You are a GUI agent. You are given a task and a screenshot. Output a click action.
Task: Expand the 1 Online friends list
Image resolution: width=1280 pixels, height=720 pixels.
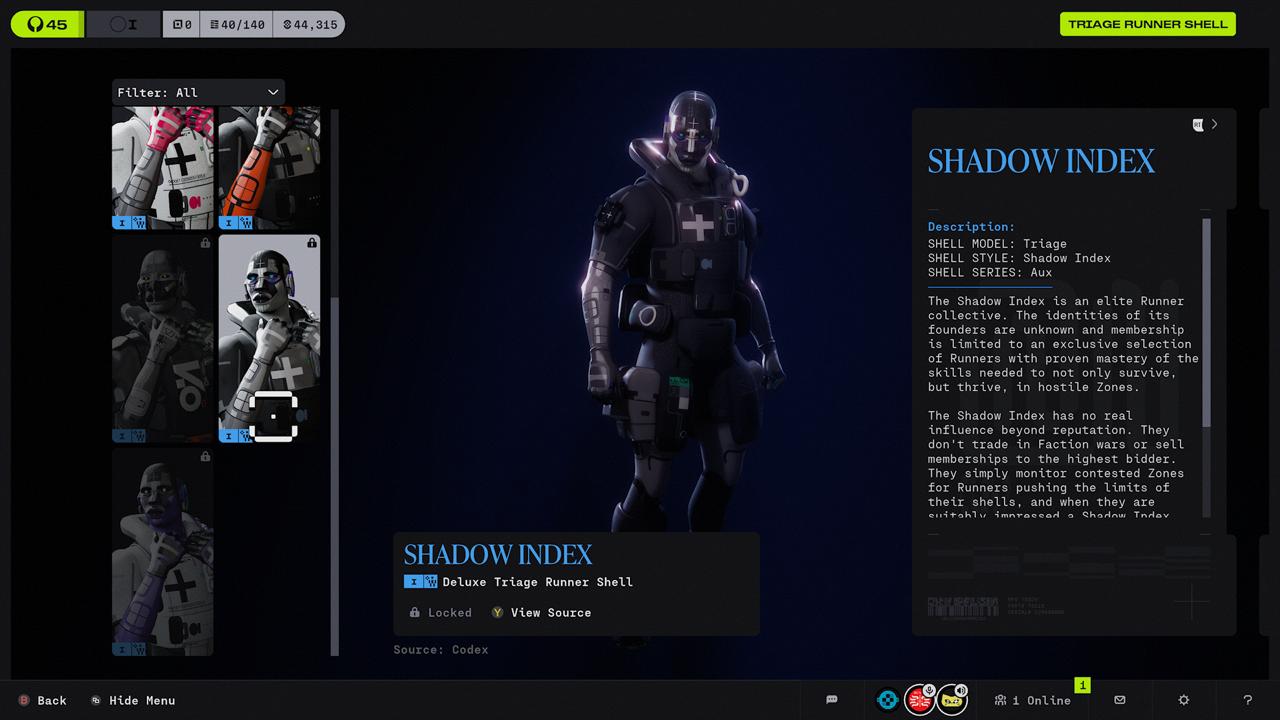click(1032, 700)
